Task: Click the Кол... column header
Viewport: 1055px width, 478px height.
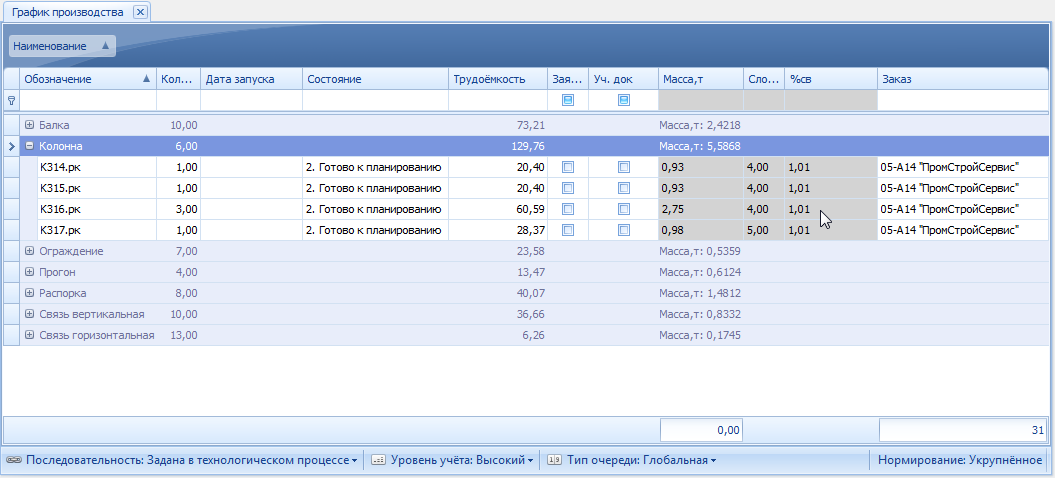Action: pyautogui.click(x=178, y=79)
